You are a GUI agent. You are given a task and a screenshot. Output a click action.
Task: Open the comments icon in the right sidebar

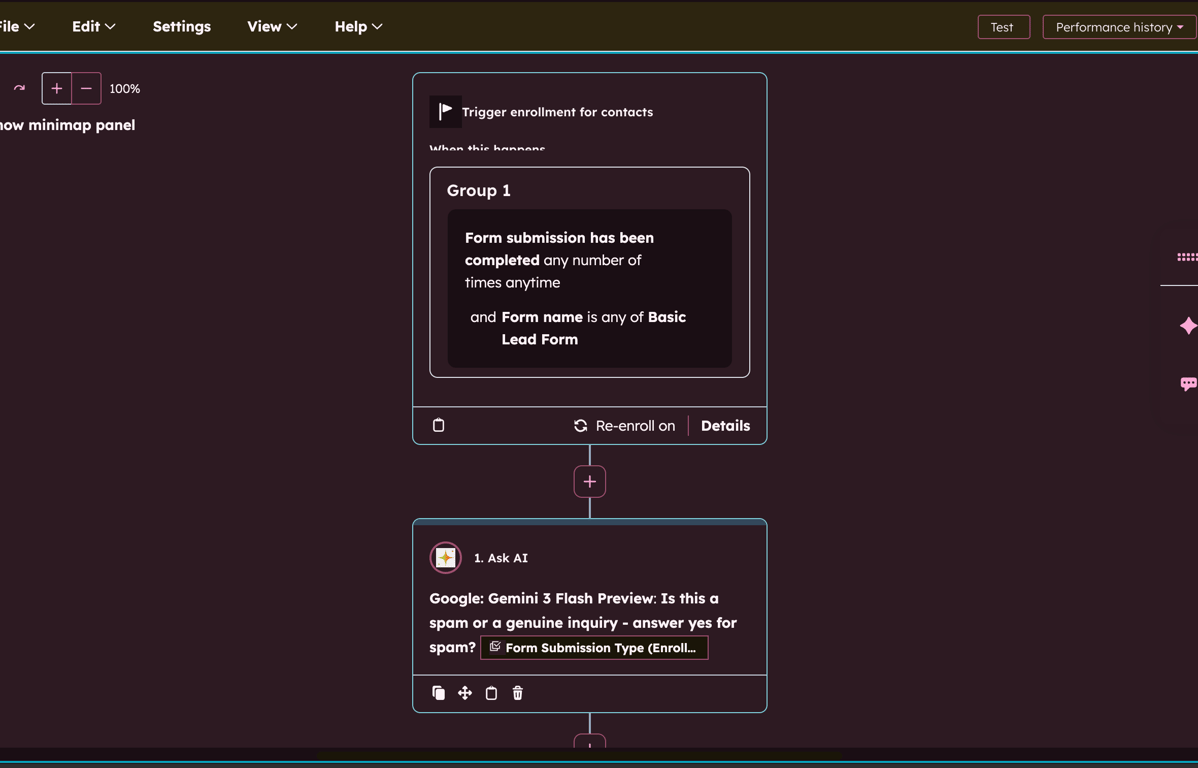[1188, 383]
